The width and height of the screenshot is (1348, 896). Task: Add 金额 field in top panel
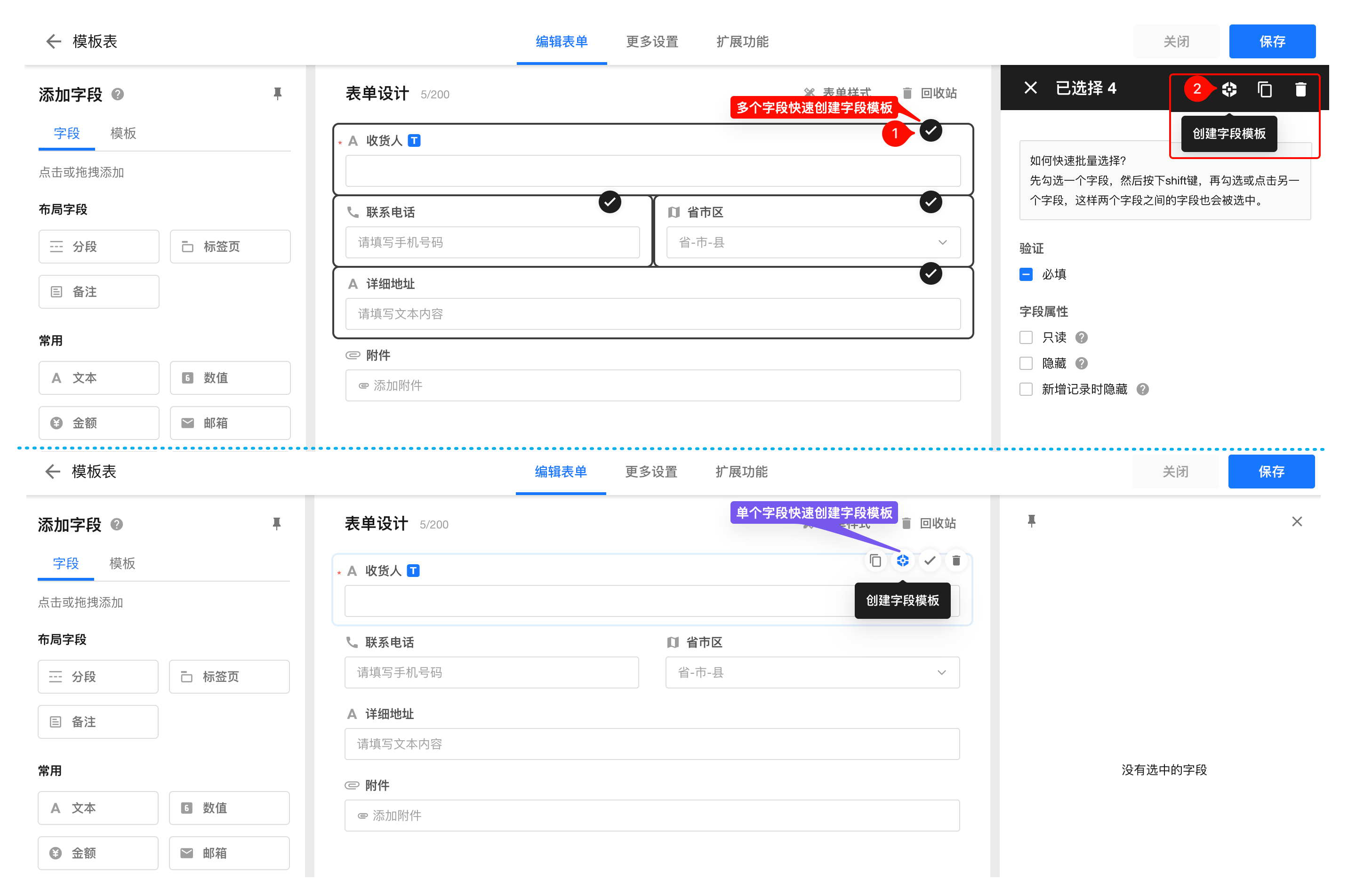tap(99, 423)
